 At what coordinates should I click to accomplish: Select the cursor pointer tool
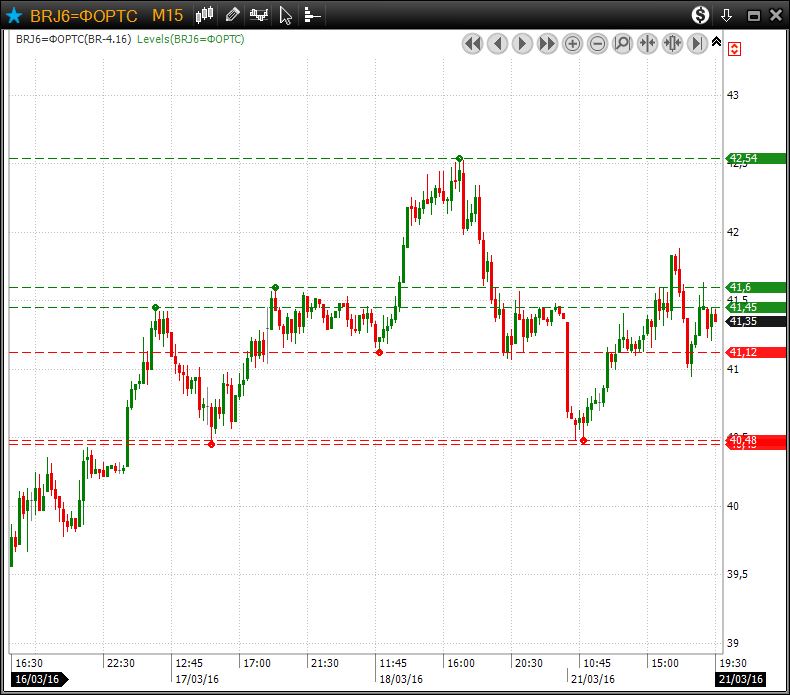click(x=286, y=15)
